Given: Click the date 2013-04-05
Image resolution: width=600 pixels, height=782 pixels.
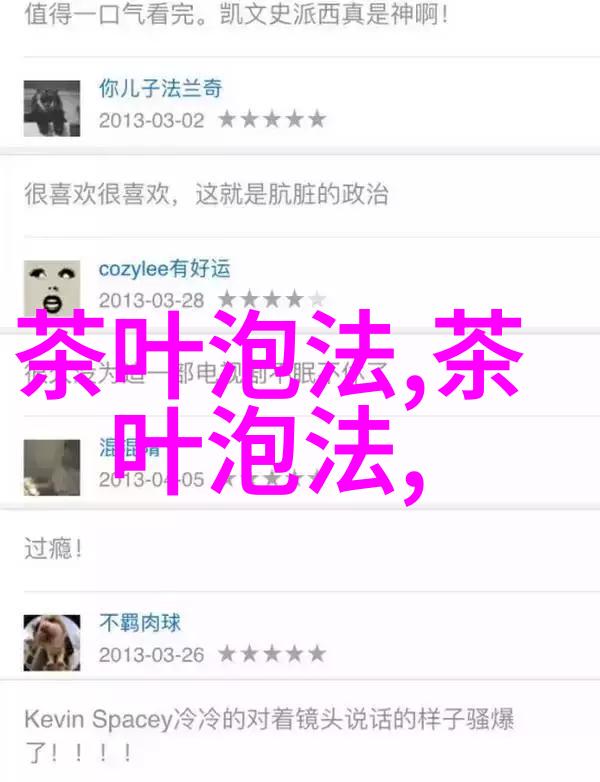Looking at the screenshot, I should (152, 480).
